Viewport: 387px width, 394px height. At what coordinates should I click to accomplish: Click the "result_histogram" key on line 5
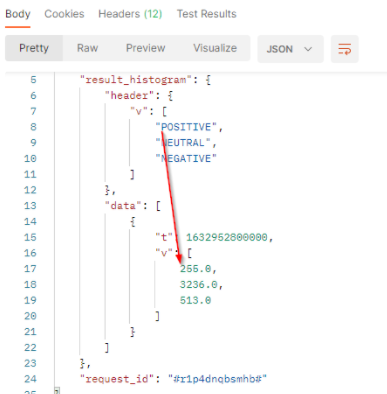tap(136, 80)
